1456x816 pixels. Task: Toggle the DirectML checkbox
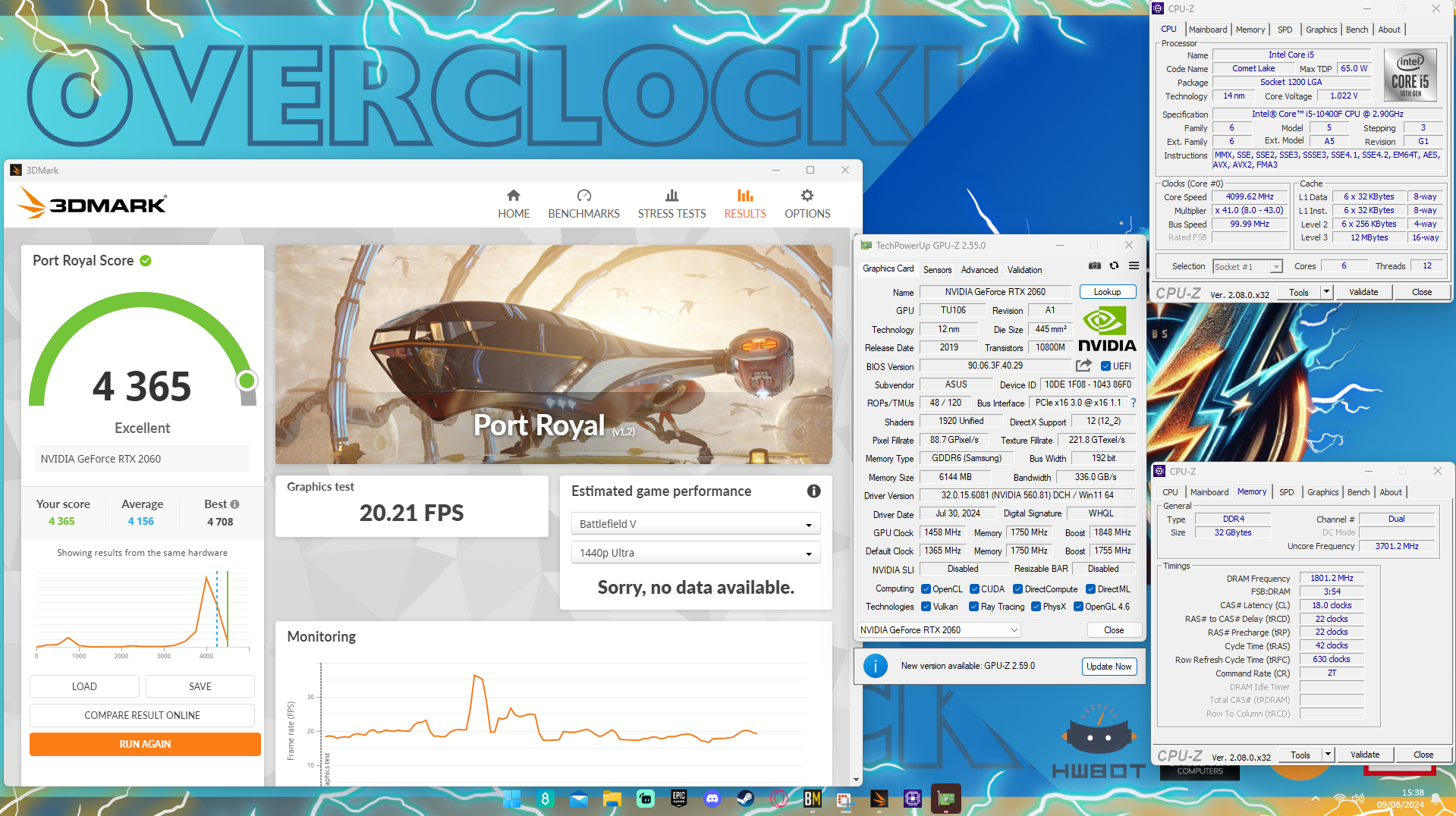pos(1090,589)
